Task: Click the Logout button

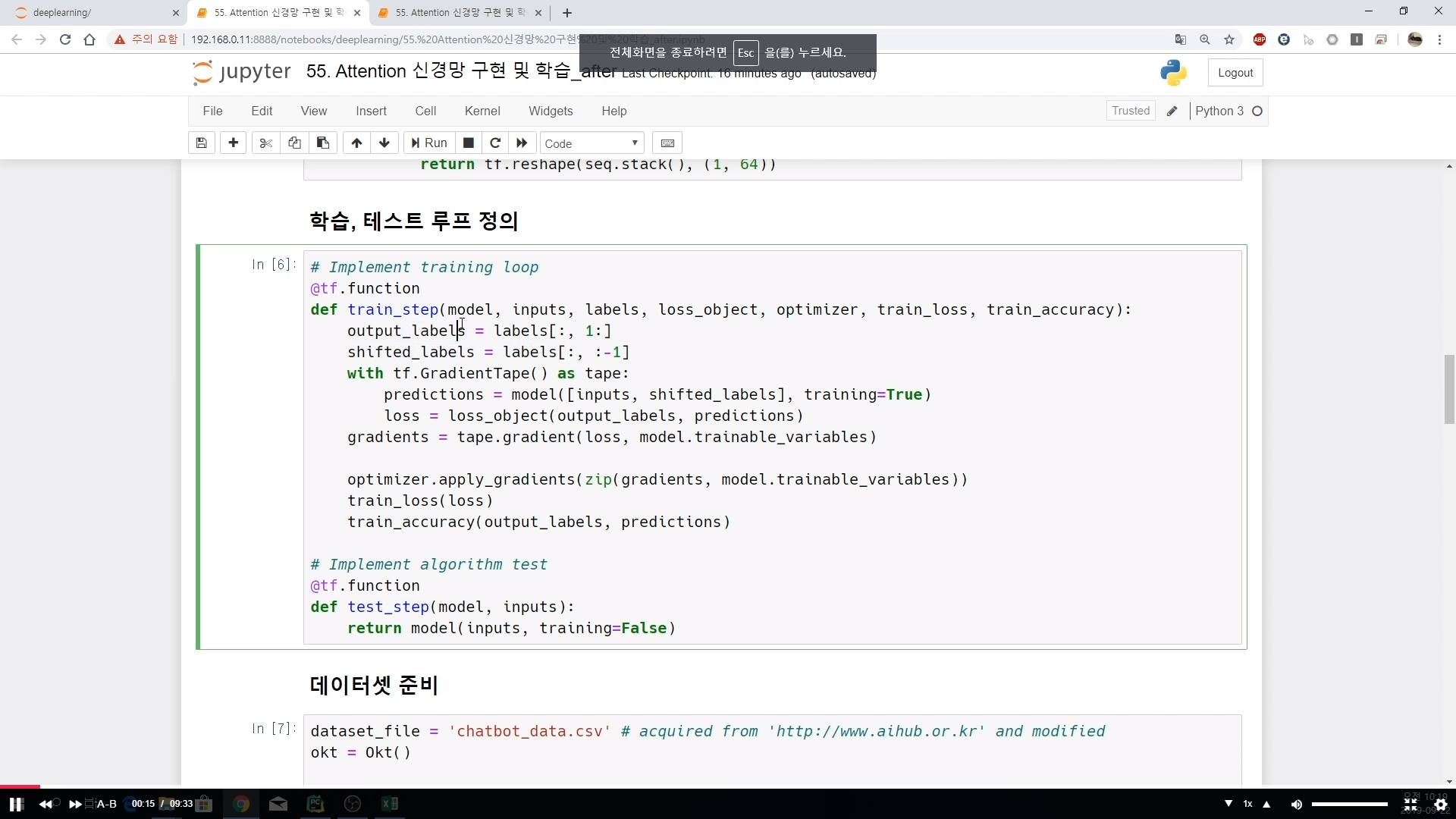Action: click(1235, 73)
